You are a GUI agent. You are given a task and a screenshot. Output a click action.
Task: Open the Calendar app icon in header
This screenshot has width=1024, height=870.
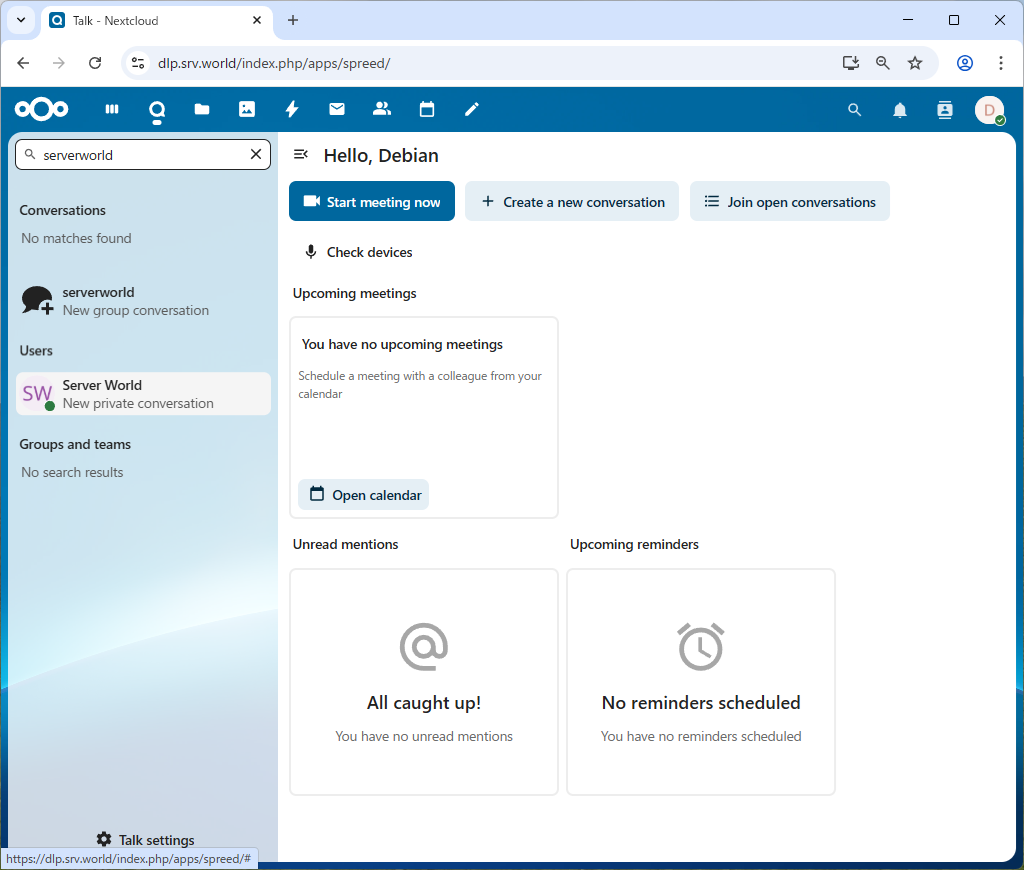coord(427,109)
